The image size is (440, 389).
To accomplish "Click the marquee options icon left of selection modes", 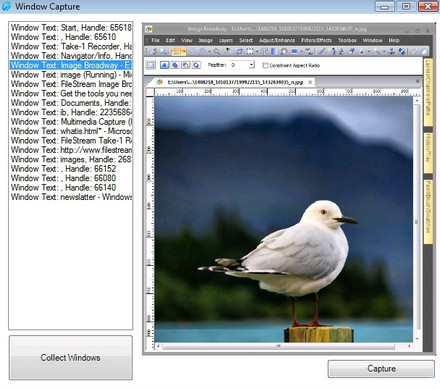I will [x=151, y=65].
